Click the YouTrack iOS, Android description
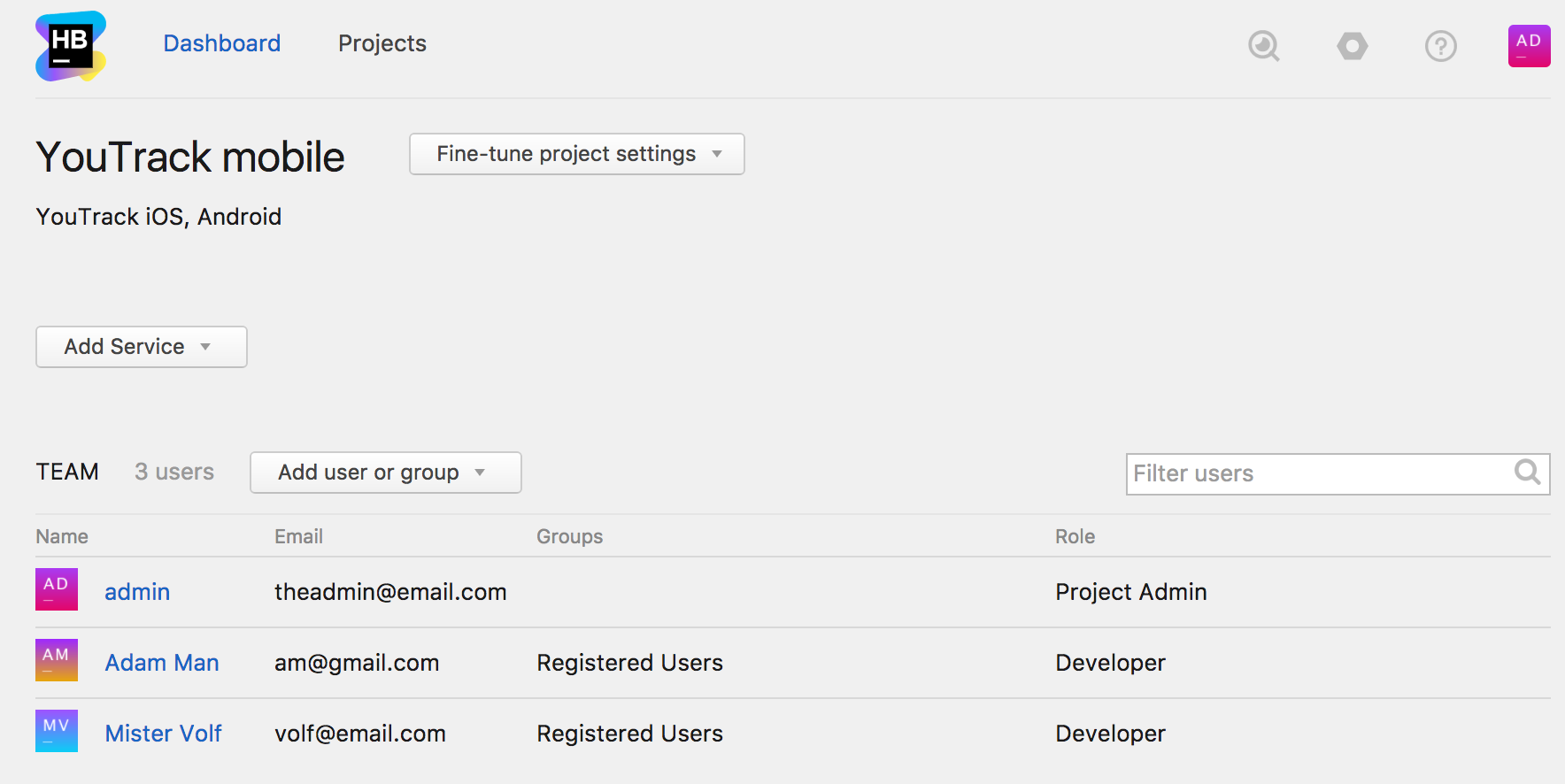This screenshot has width=1565, height=784. point(158,217)
